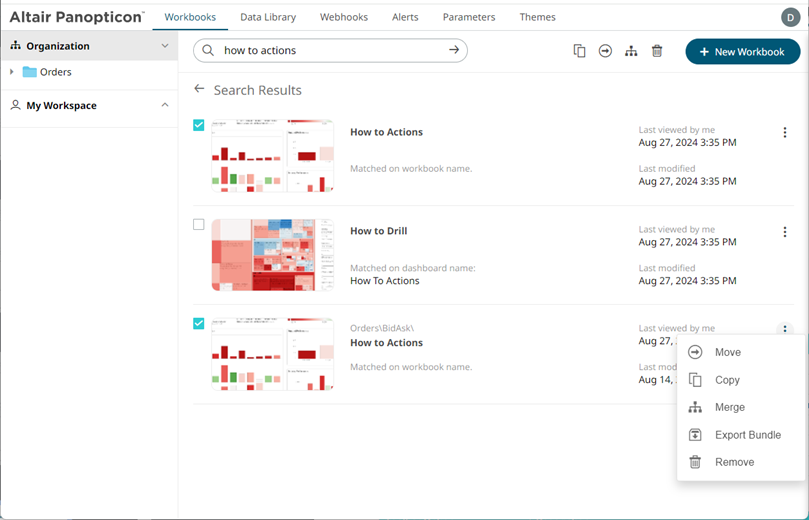809x520 pixels.
Task: Open options menu for How to Drill
Action: [785, 232]
